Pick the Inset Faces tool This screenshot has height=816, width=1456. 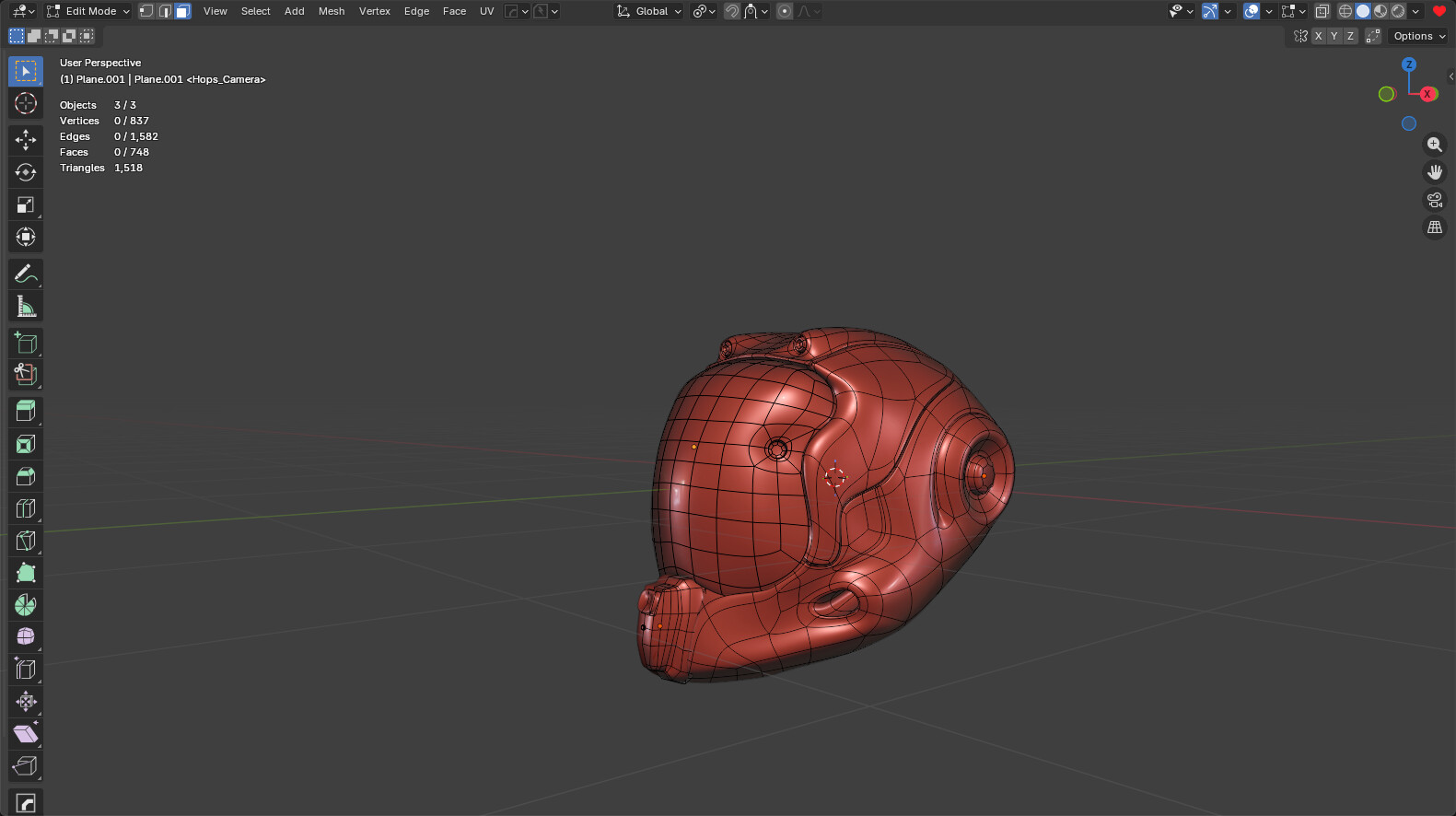pos(26,444)
